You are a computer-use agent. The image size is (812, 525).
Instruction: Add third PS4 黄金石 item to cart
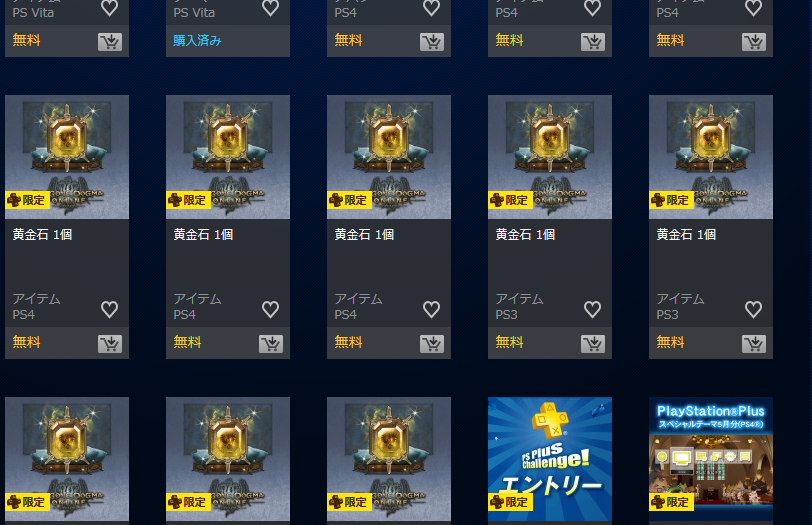(x=432, y=344)
